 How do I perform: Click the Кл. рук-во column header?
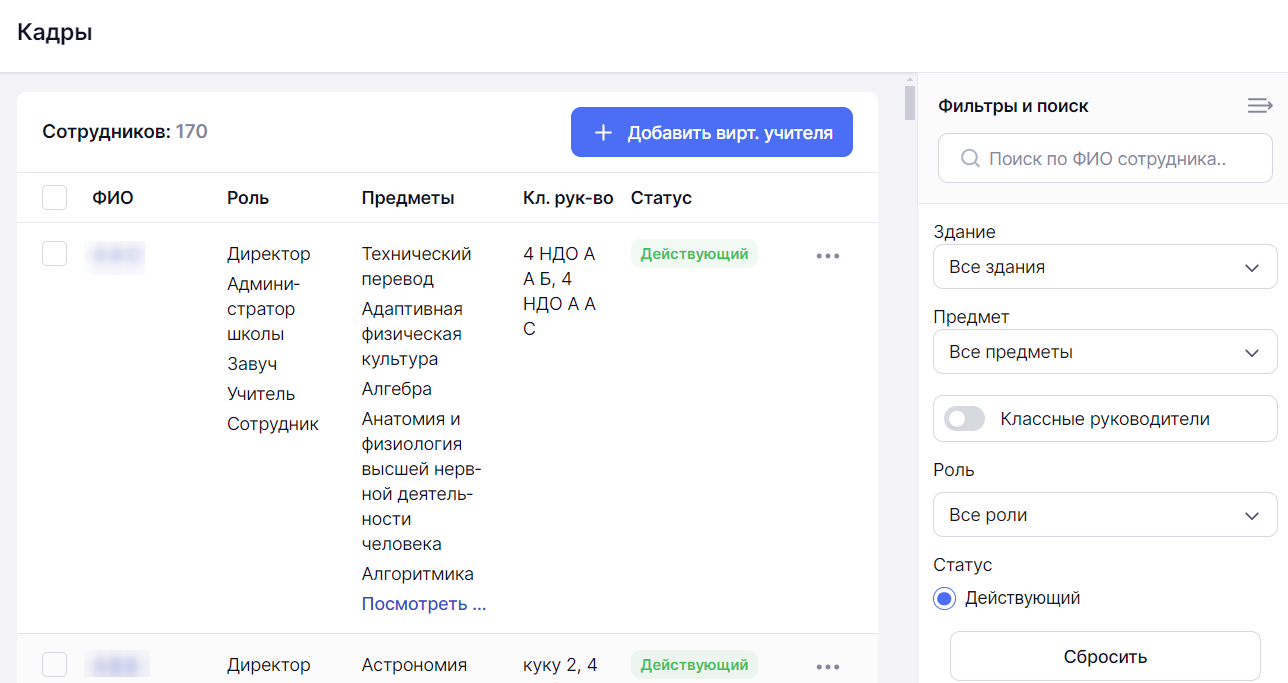(568, 198)
